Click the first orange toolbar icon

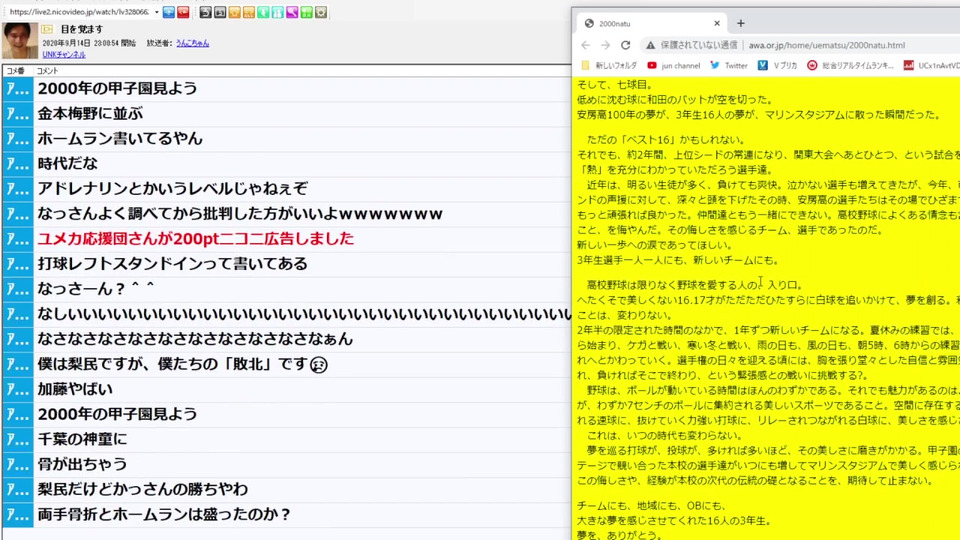(234, 12)
